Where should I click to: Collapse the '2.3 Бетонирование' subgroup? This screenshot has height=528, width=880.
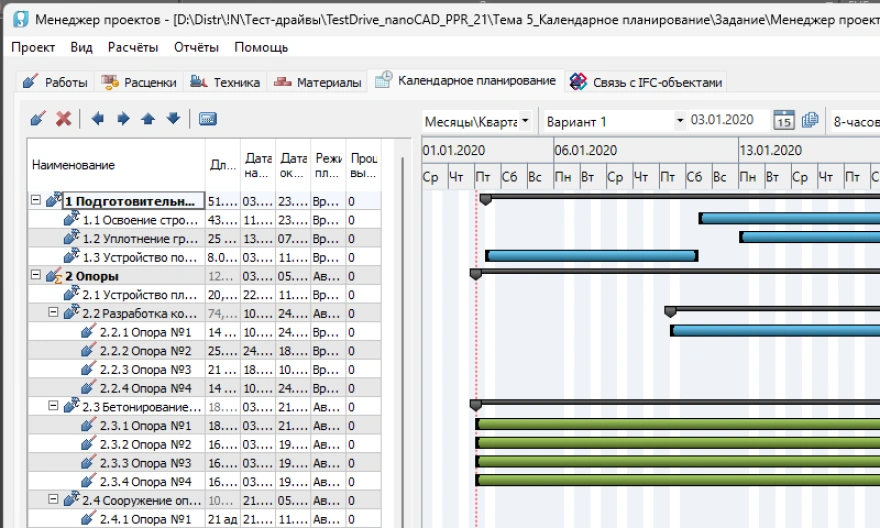[x=55, y=406]
